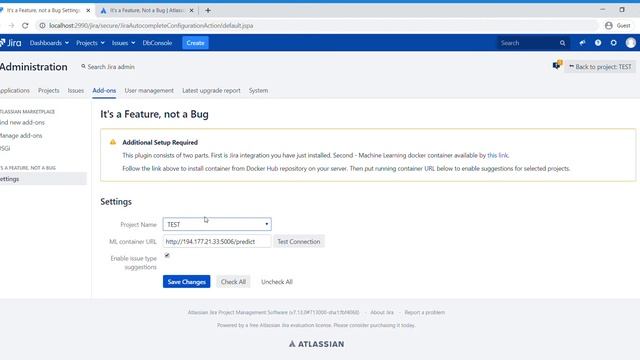Reload the page with the refresh icon
Viewport: 640px width, 360px height.
point(25,25)
